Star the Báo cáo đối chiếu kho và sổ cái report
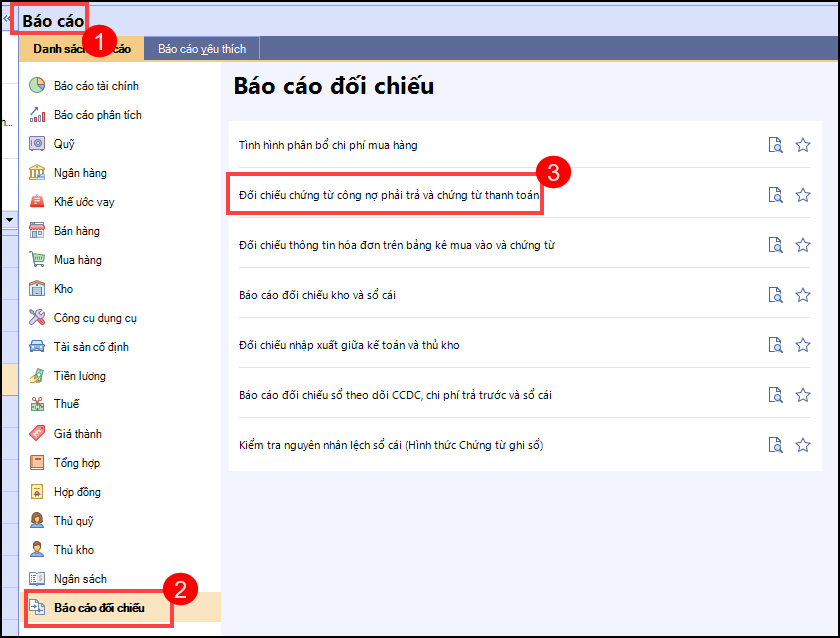 (x=802, y=295)
